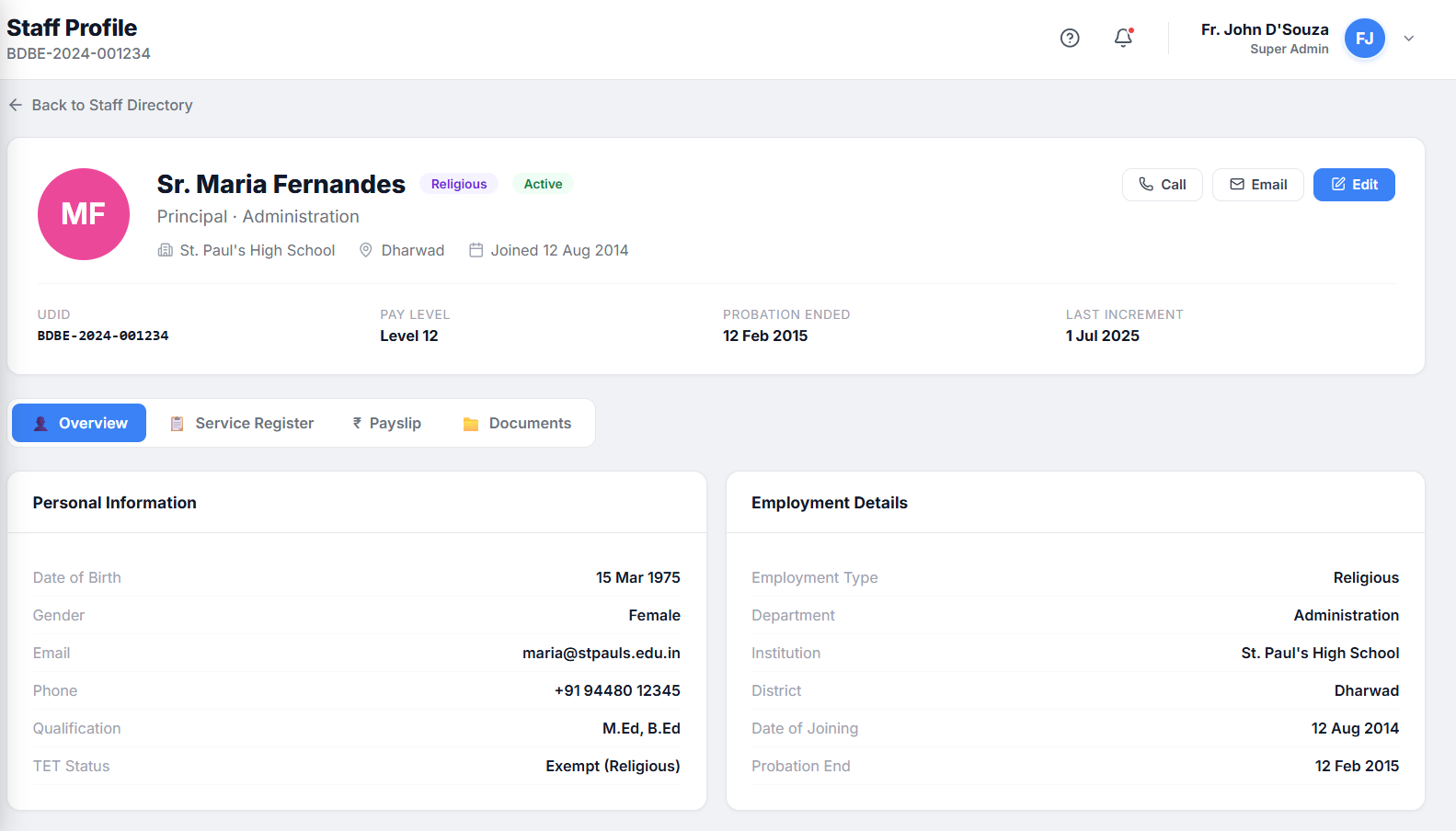Click the Department Administration value
This screenshot has height=831, width=1456.
pyautogui.click(x=1347, y=615)
